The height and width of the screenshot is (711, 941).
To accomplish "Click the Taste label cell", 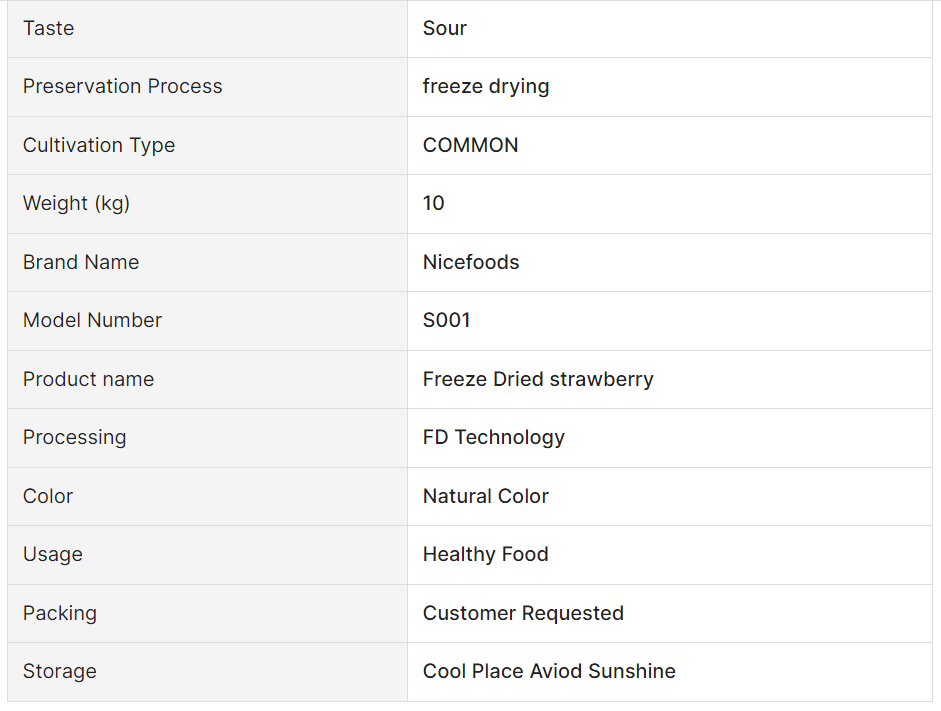I will (207, 29).
